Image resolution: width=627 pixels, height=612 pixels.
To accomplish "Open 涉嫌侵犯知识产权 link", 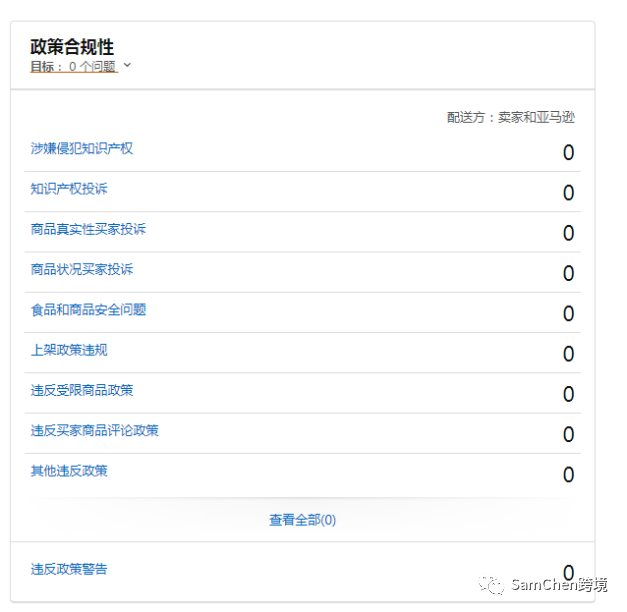I will pyautogui.click(x=82, y=148).
